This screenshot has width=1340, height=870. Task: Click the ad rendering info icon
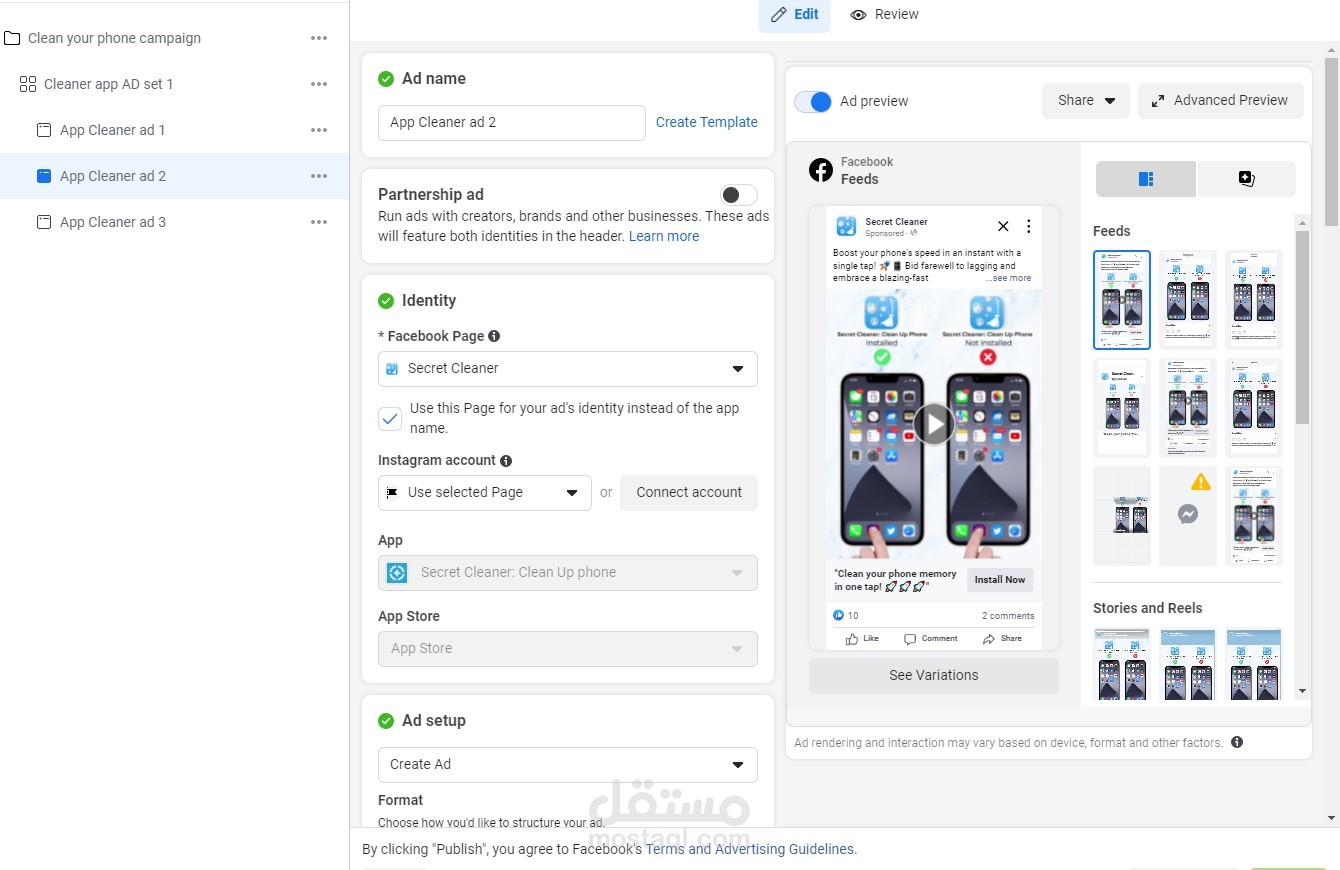pos(1237,742)
